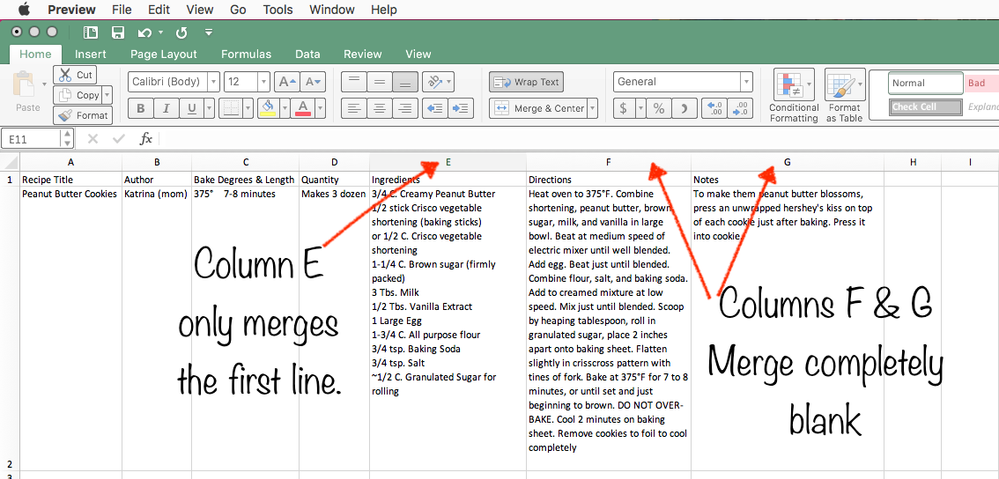Toggle Italic formatting
This screenshot has height=479, width=999.
(166, 108)
